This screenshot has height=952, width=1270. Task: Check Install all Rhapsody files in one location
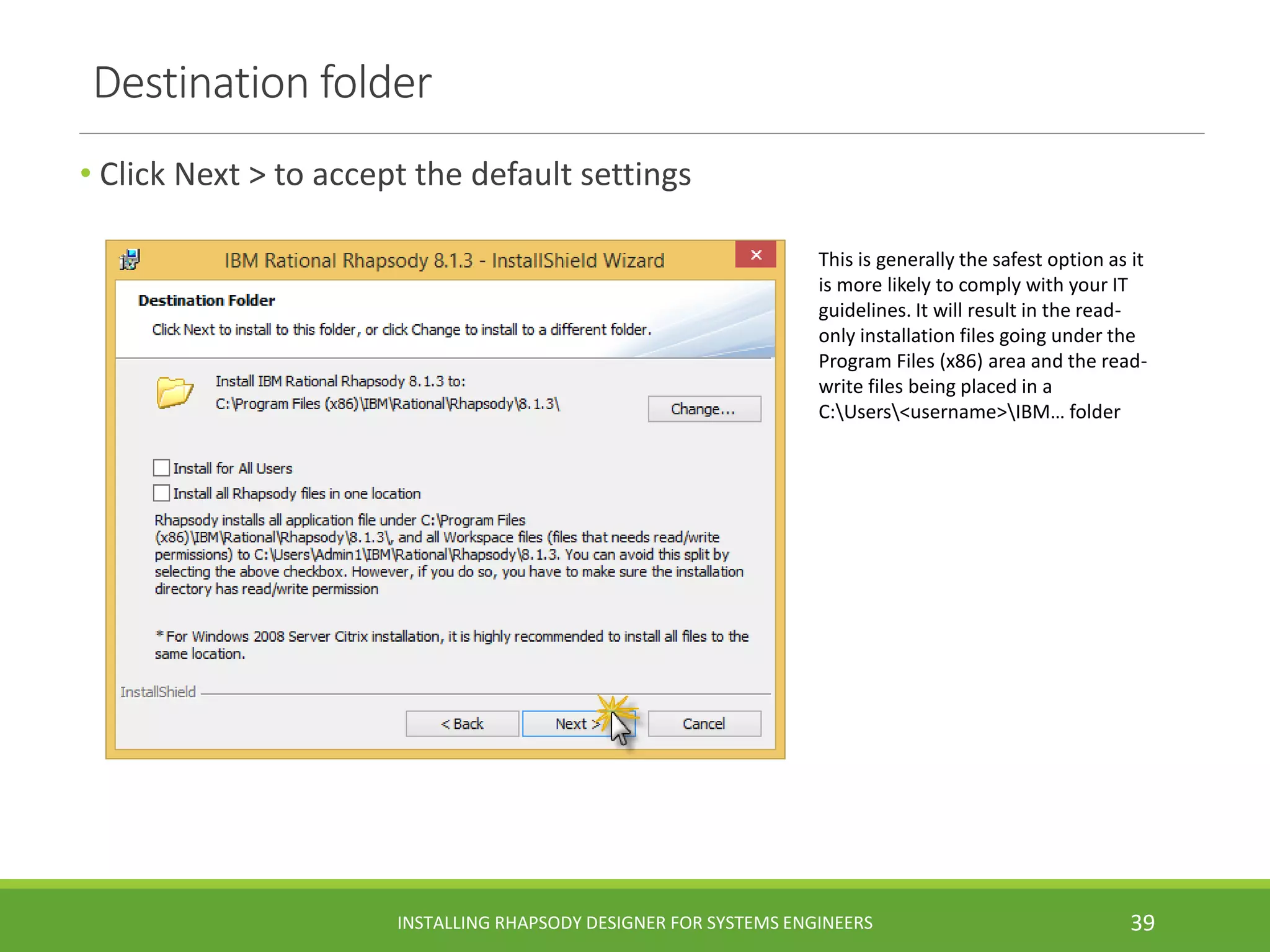coord(161,493)
